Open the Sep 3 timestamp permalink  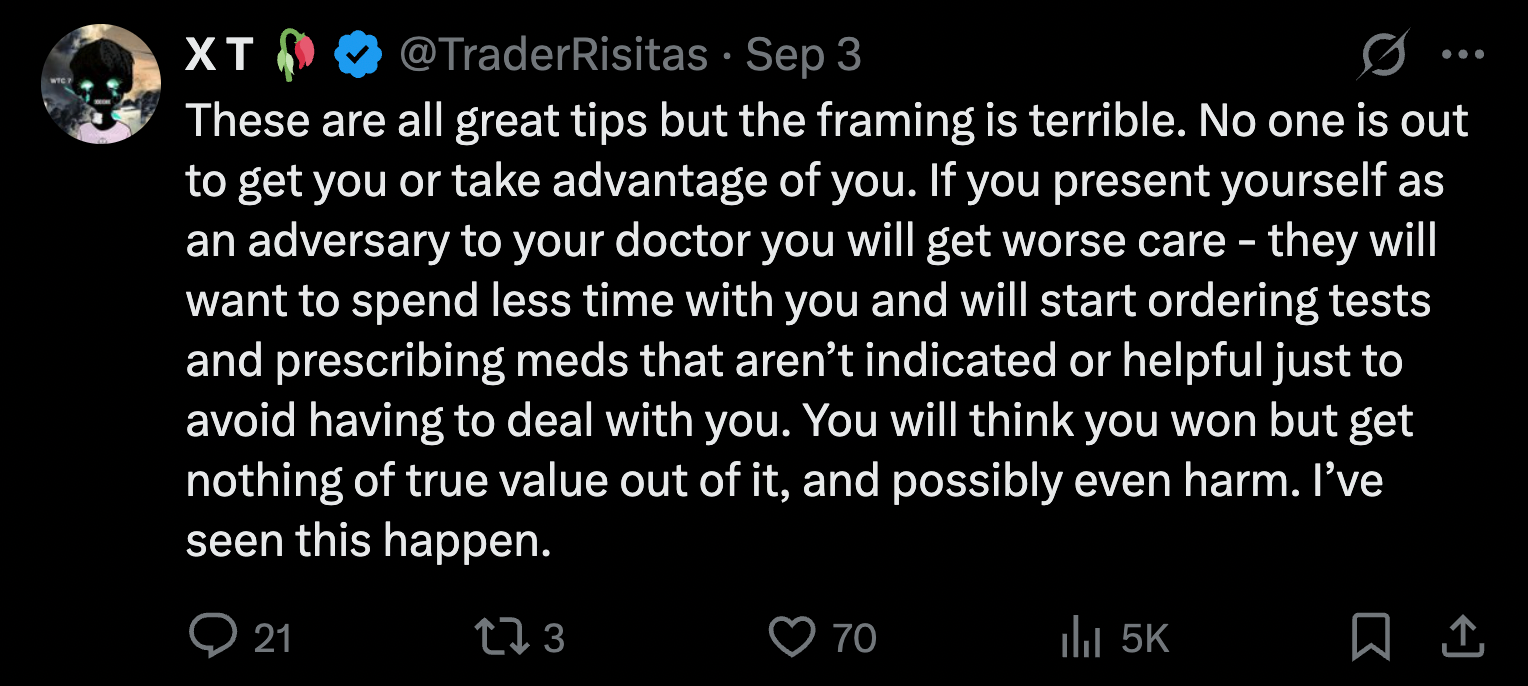pos(803,55)
